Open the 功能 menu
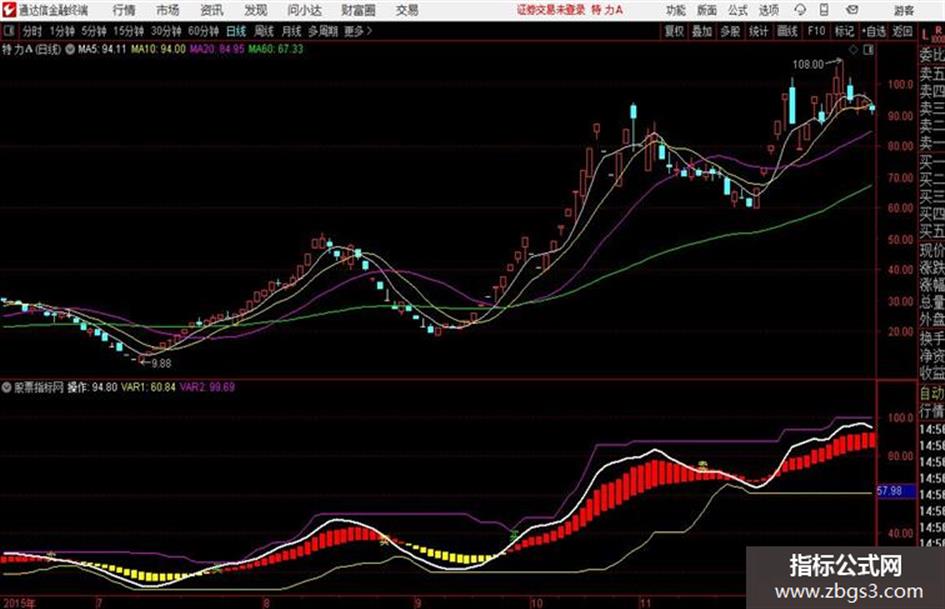 [675, 10]
